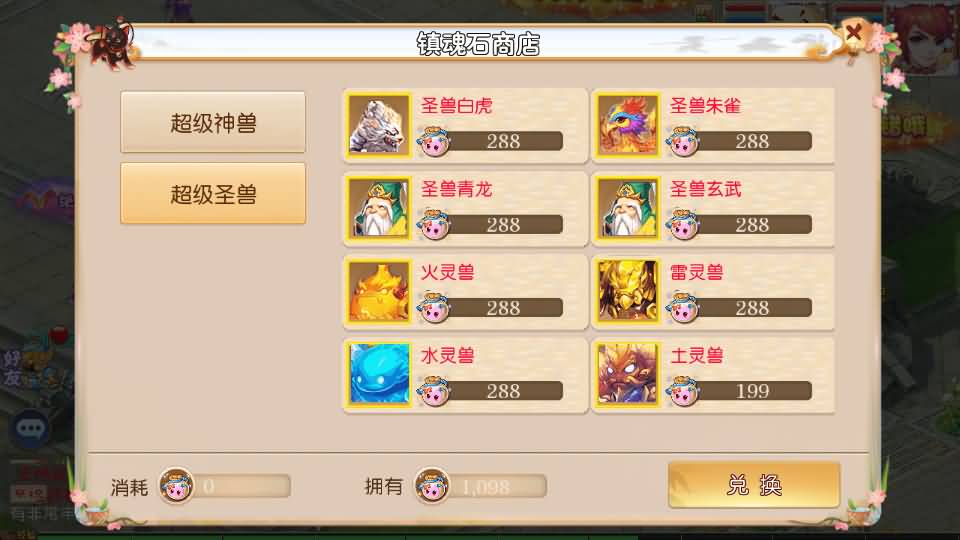Click the 雷灵兽 name label
The image size is (960, 540).
coord(697,272)
